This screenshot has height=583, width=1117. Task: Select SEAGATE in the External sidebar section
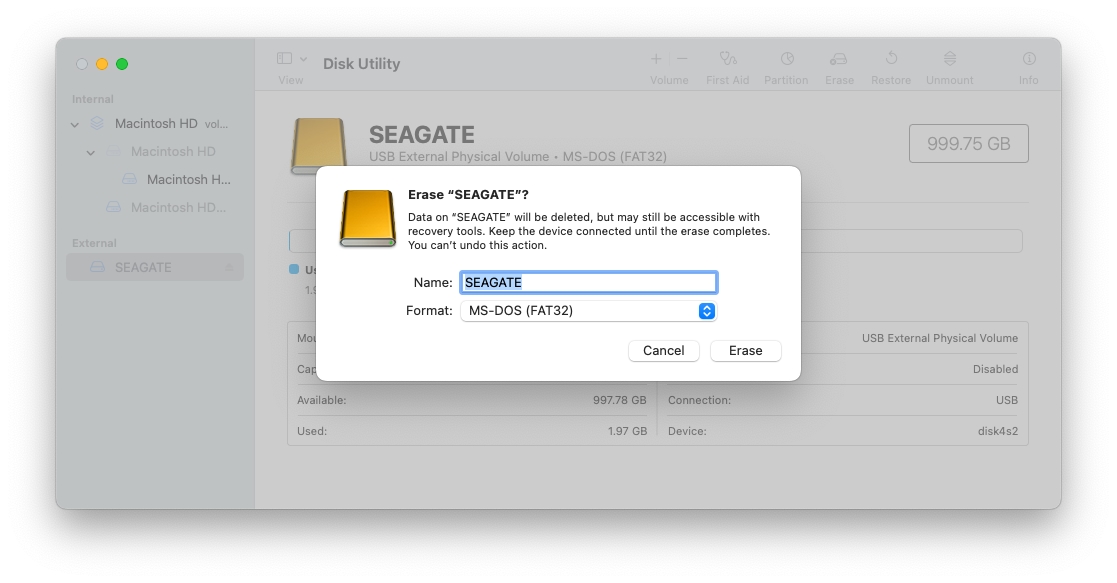[x=155, y=267]
